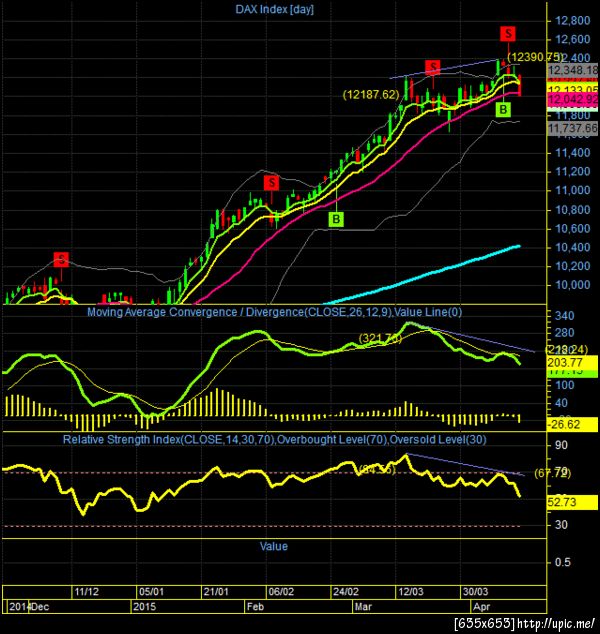Viewport: 600px width, 634px height.
Task: Click the Feb month label
Action: 255,607
